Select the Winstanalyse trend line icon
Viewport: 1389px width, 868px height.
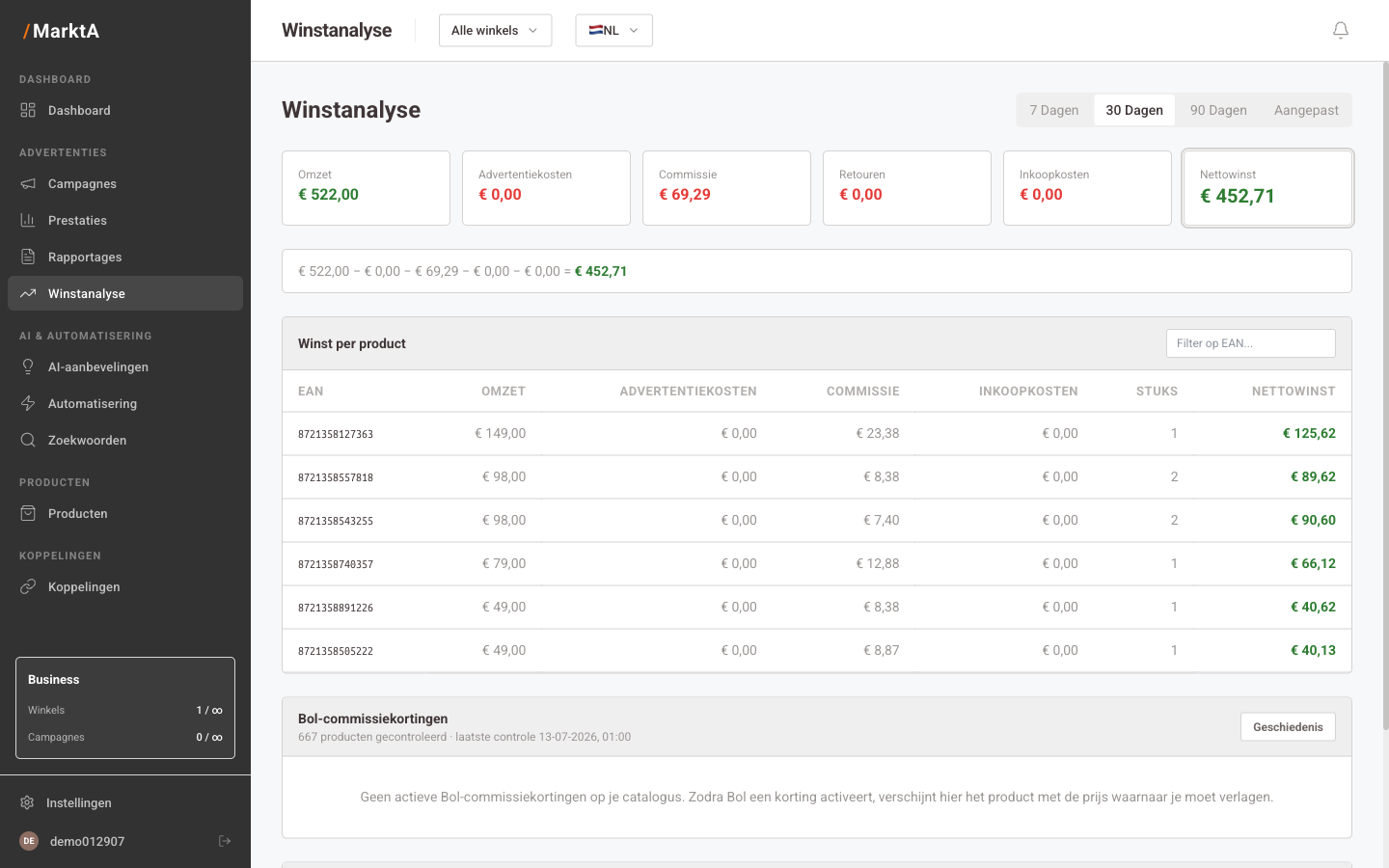click(28, 293)
